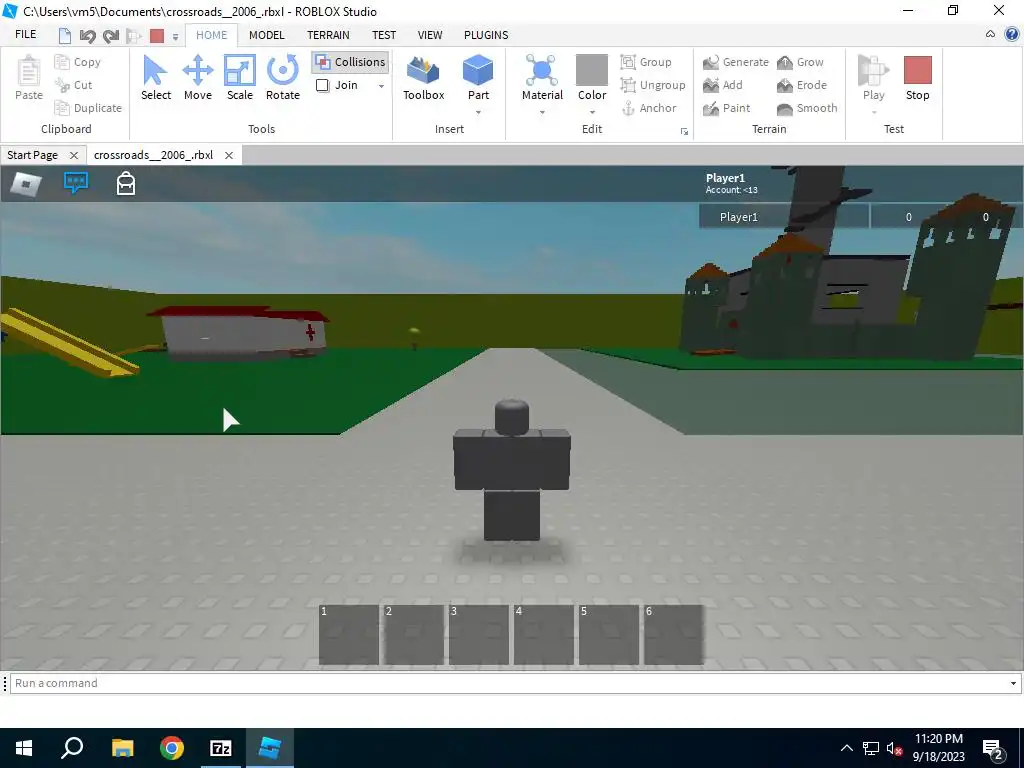Open the backpack icon in game view
The height and width of the screenshot is (768, 1024).
pyautogui.click(x=126, y=184)
